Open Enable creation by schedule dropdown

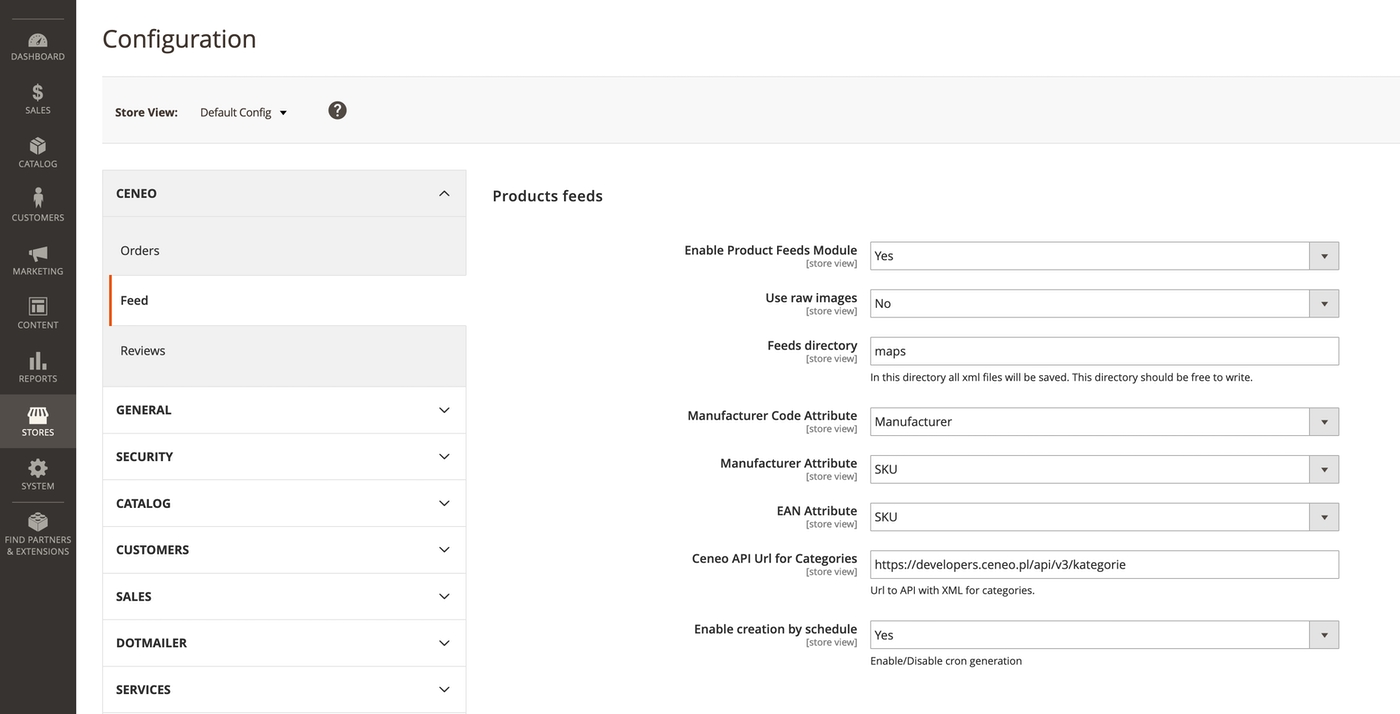(1103, 635)
